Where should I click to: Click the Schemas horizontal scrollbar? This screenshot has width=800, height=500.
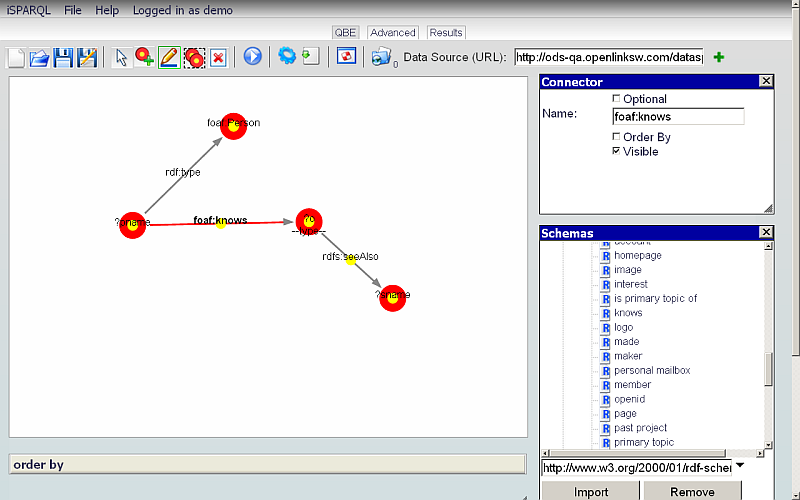(637, 453)
